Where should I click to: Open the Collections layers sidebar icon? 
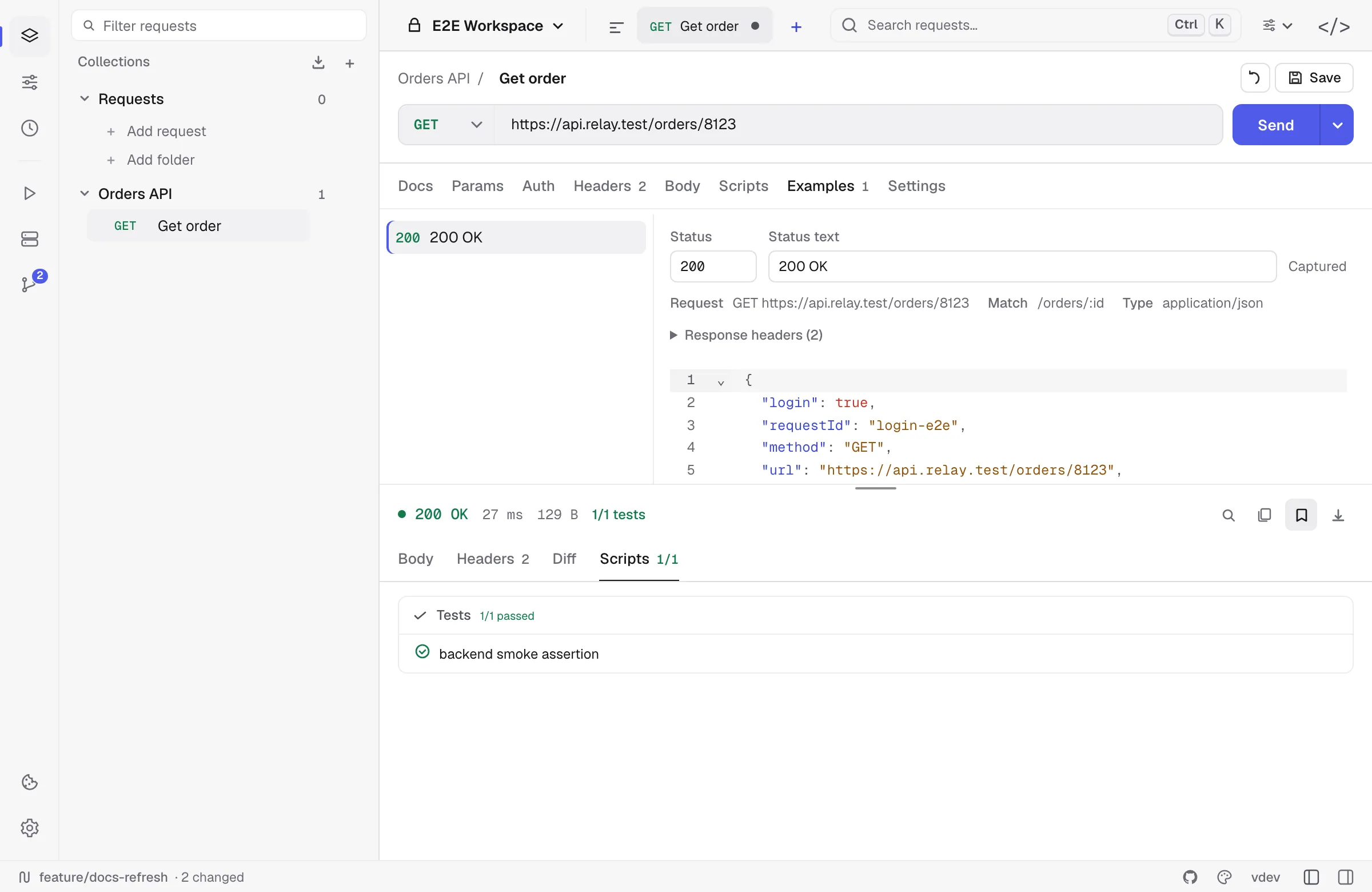click(x=29, y=36)
